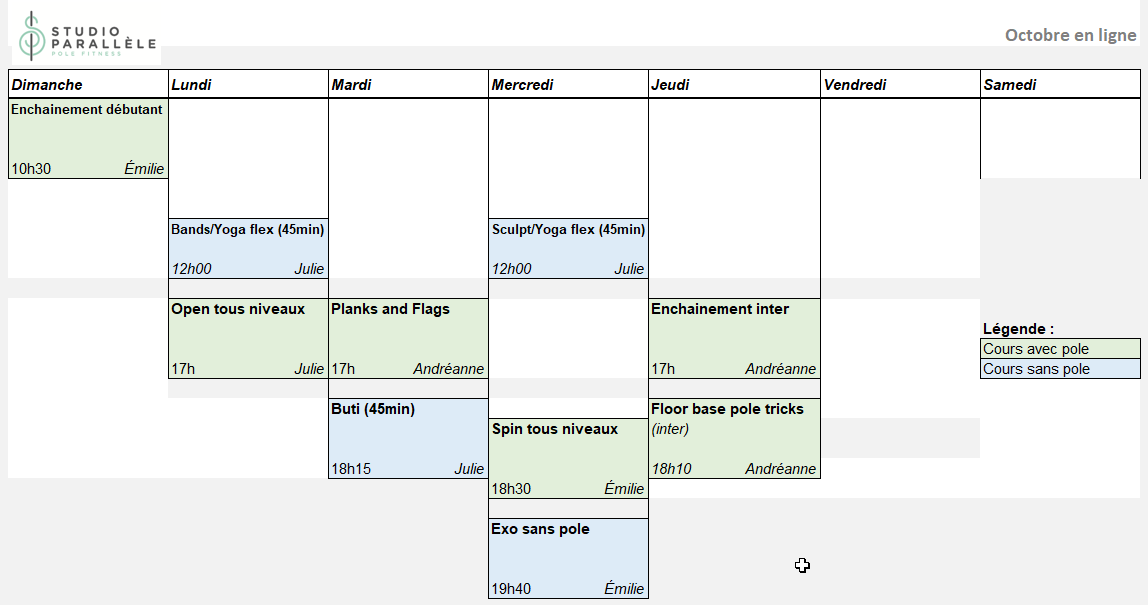Select the Sculpt/Yoga flex (45min) cell

(x=568, y=248)
